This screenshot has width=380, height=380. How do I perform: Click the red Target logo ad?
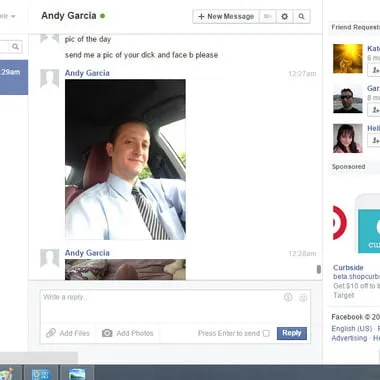coord(340,223)
